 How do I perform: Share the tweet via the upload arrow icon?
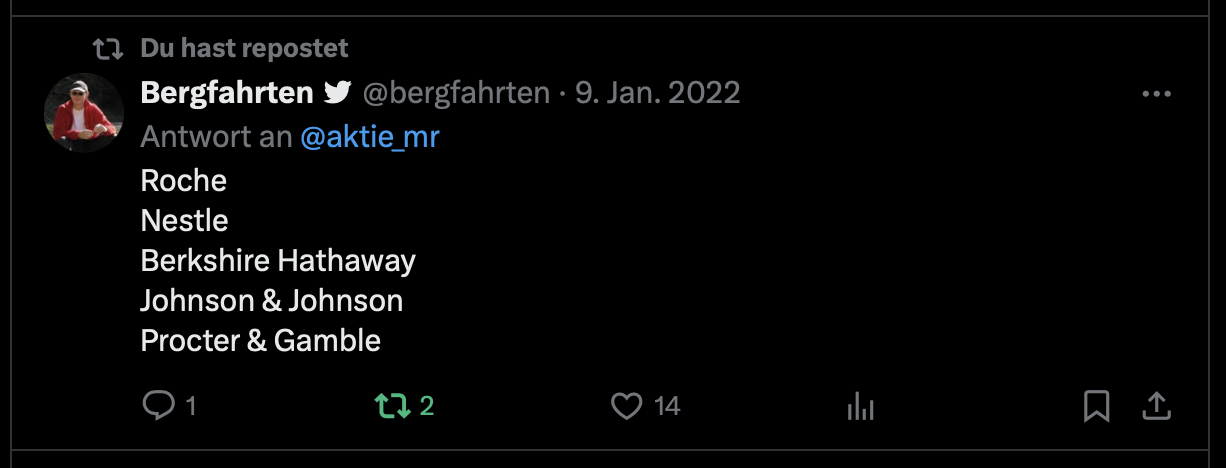(x=1156, y=405)
